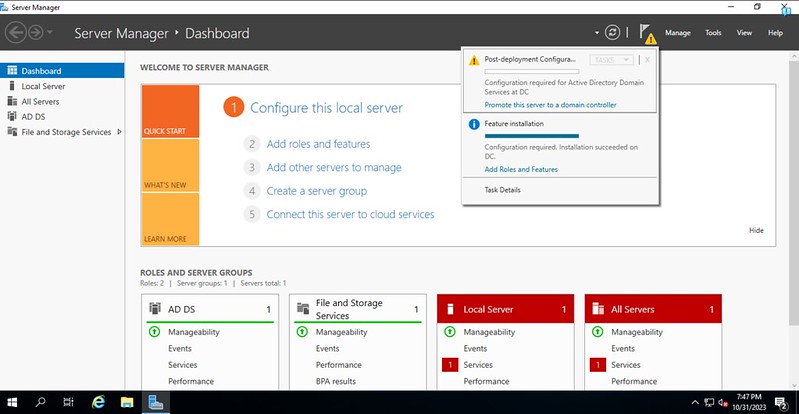Image resolution: width=799 pixels, height=414 pixels.
Task: Click Connect this server to cloud services
Action: point(350,215)
